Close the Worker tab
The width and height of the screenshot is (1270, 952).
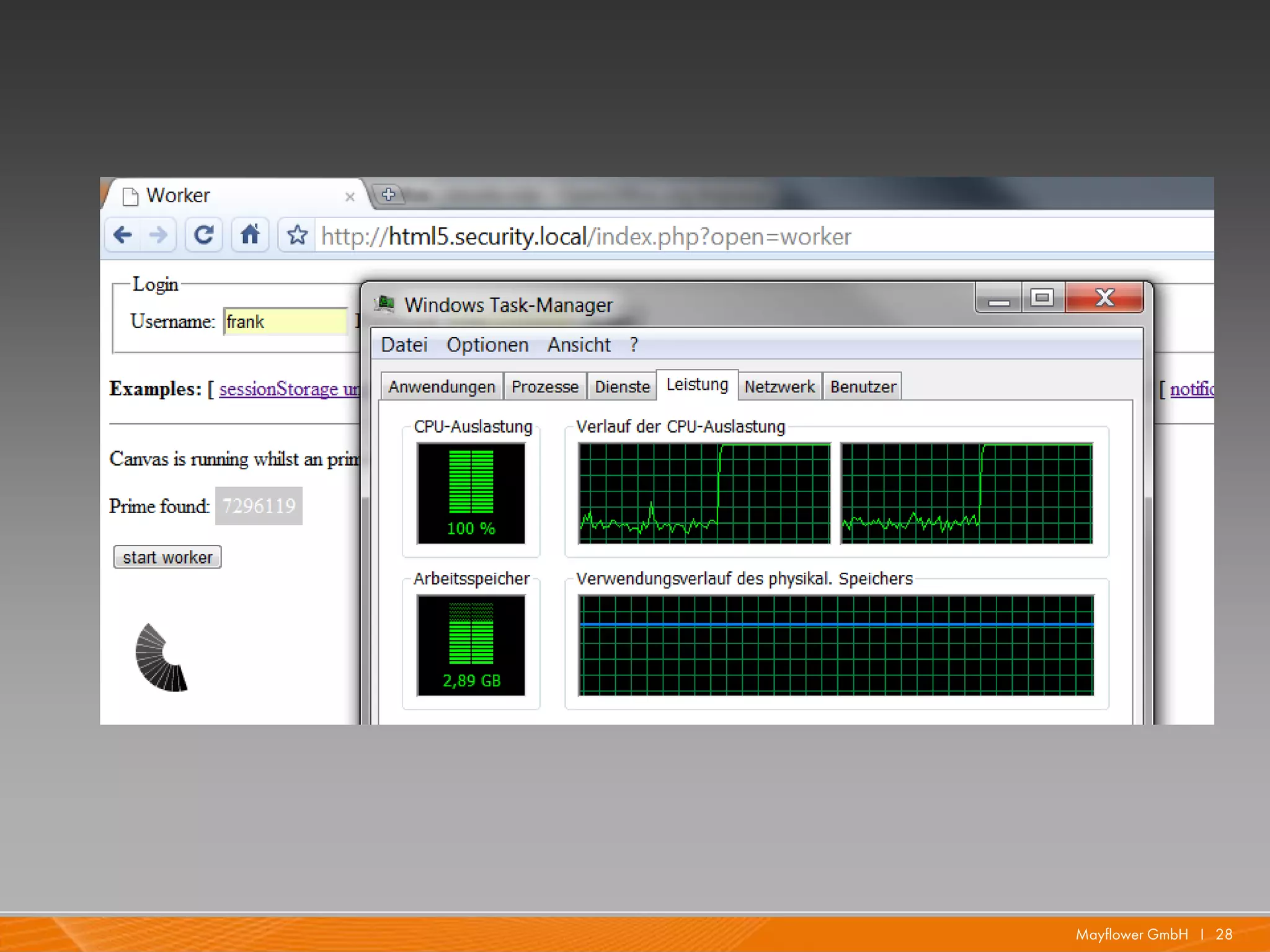(350, 196)
